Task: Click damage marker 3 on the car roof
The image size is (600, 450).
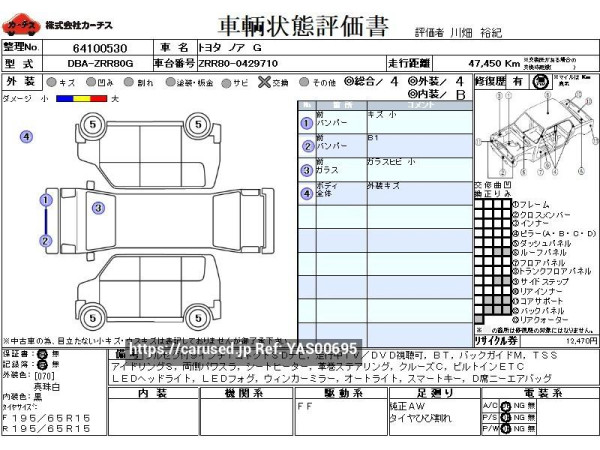Action: (x=98, y=208)
